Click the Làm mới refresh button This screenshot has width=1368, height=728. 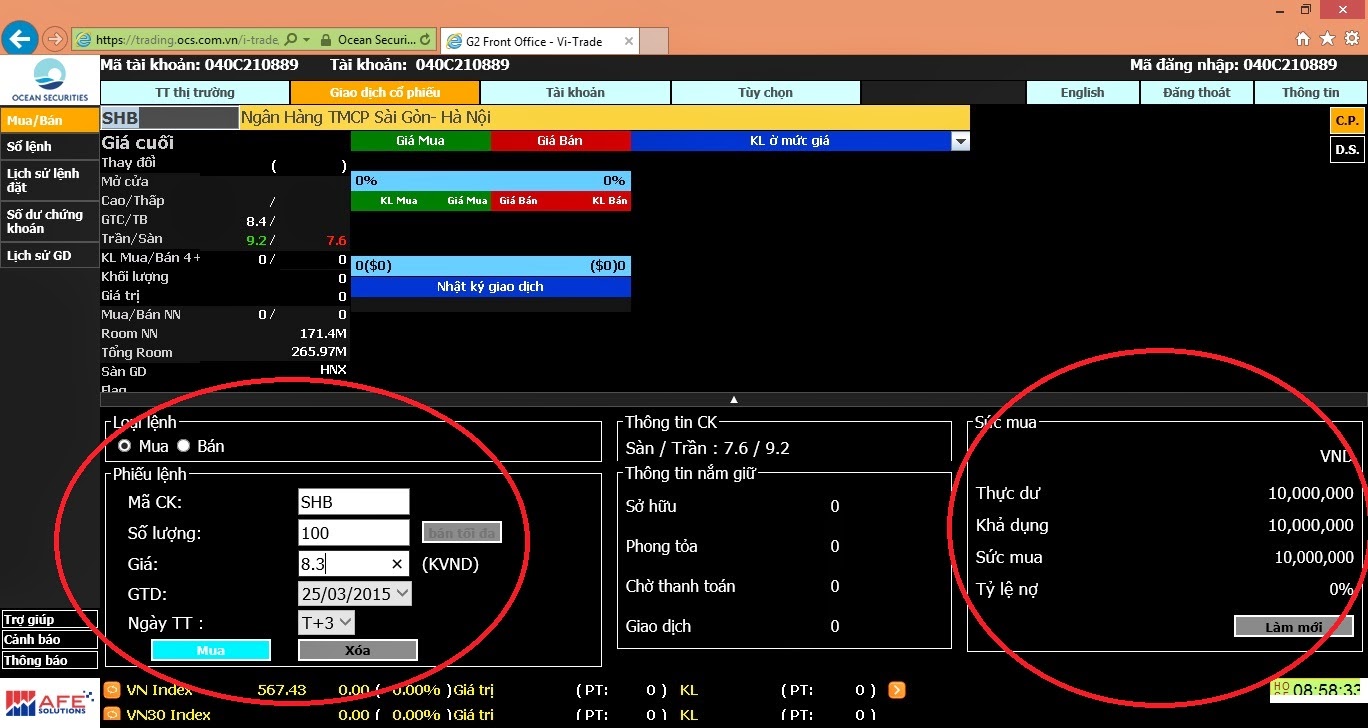(x=1293, y=627)
